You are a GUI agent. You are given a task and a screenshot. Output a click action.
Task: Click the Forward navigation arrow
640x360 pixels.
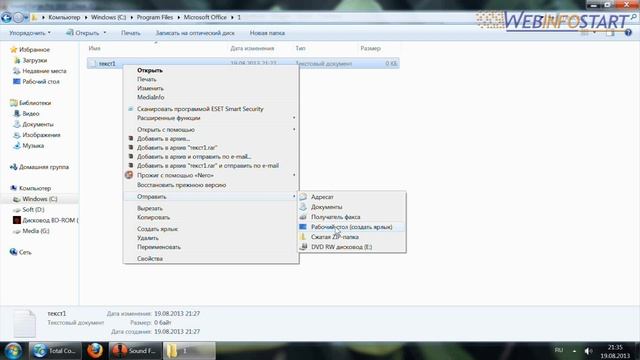pos(18,18)
